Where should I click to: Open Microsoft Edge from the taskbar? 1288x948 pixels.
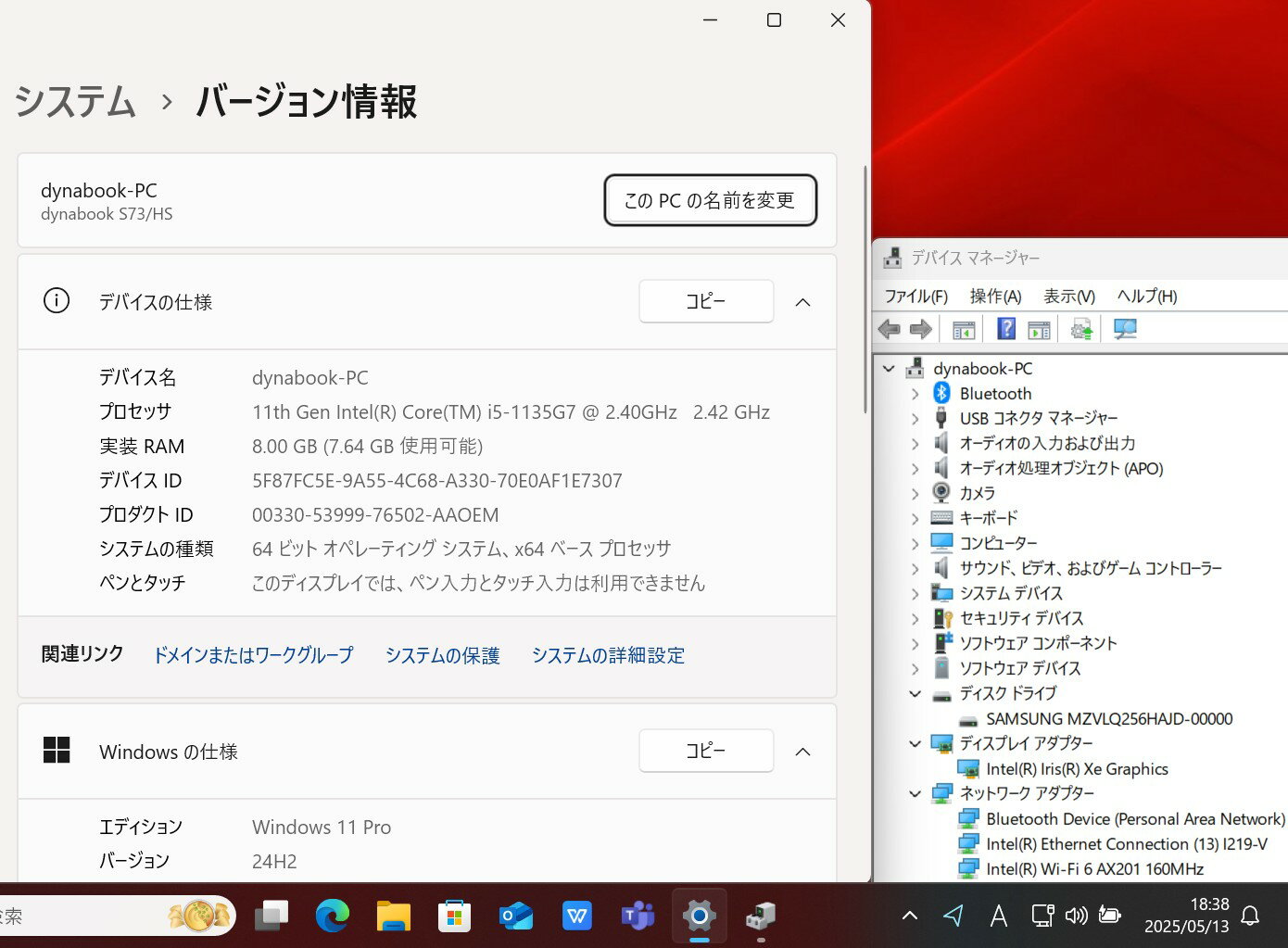point(332,916)
